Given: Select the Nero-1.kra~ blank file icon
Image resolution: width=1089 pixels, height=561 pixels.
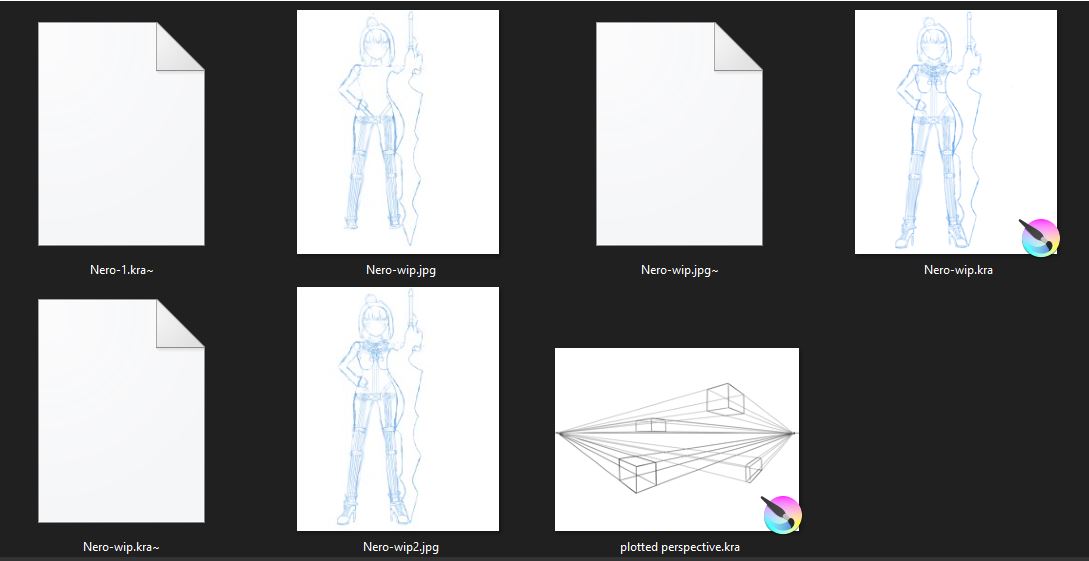Looking at the screenshot, I should (121, 134).
